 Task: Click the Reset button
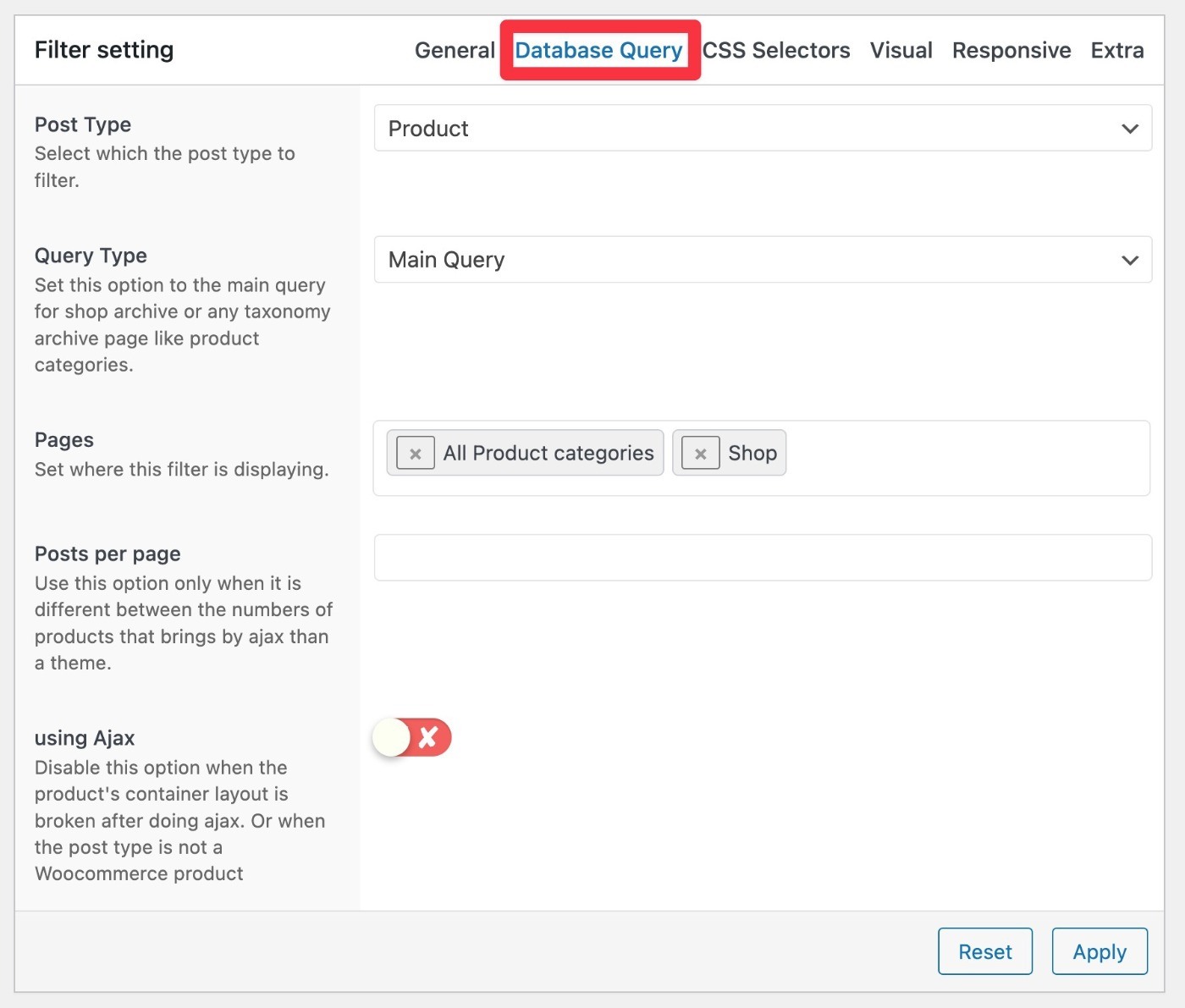point(985,951)
